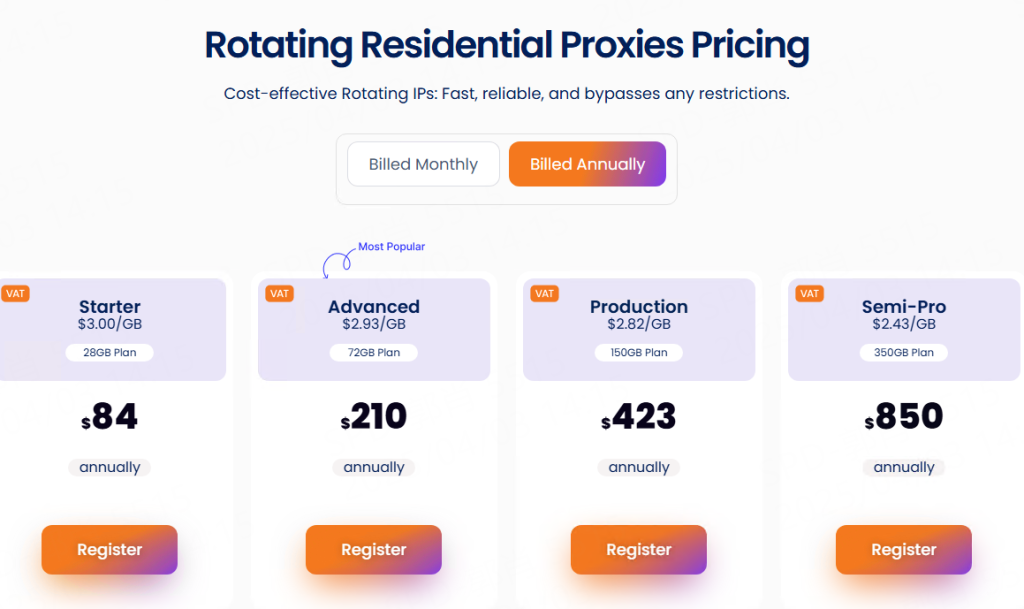Register for the Semi-Pro plan

[903, 550]
